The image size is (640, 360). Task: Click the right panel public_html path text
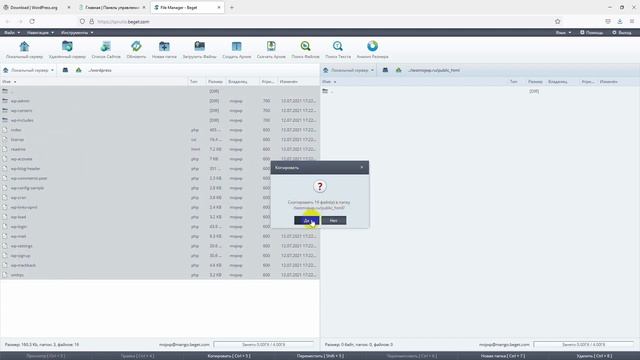click(433, 70)
